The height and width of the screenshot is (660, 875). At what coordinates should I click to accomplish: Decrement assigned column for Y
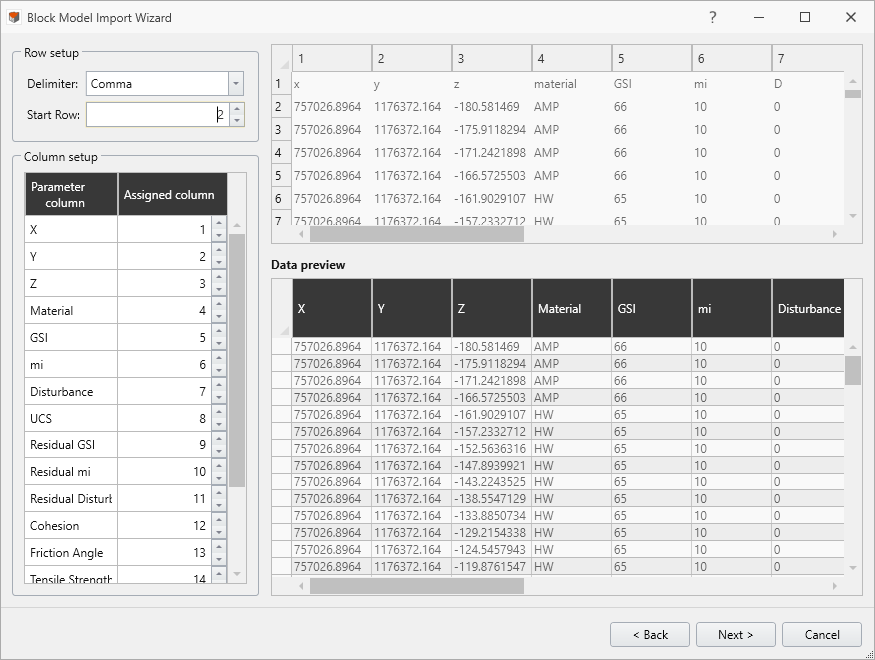point(219,262)
